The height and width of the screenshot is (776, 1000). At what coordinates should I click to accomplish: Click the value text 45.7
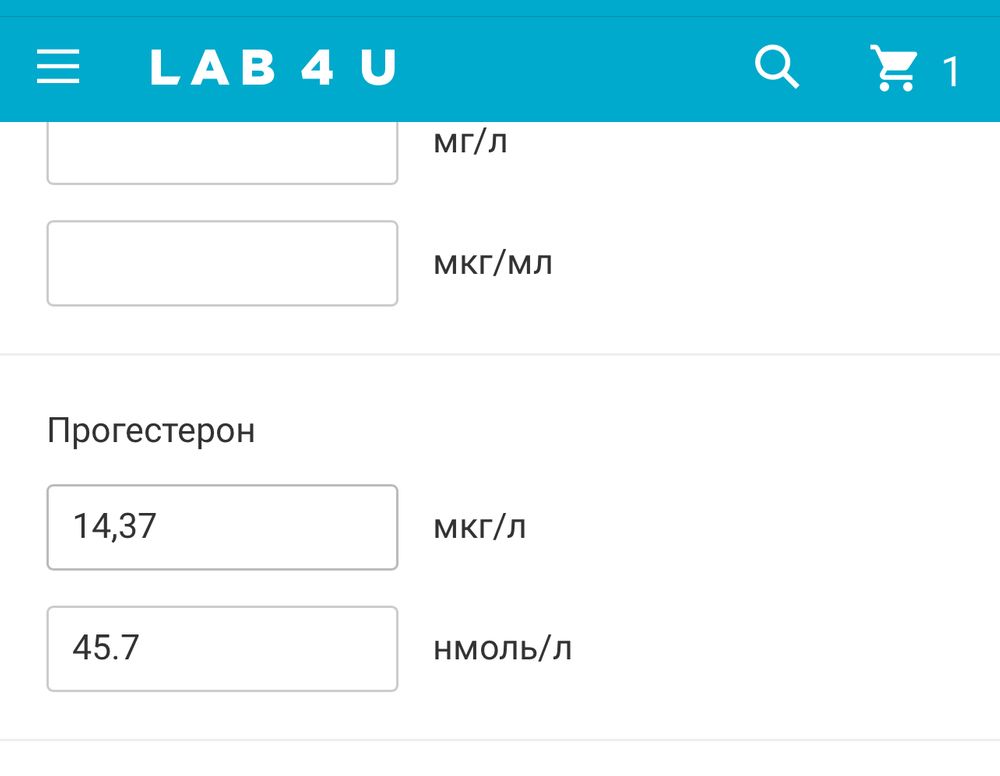105,648
